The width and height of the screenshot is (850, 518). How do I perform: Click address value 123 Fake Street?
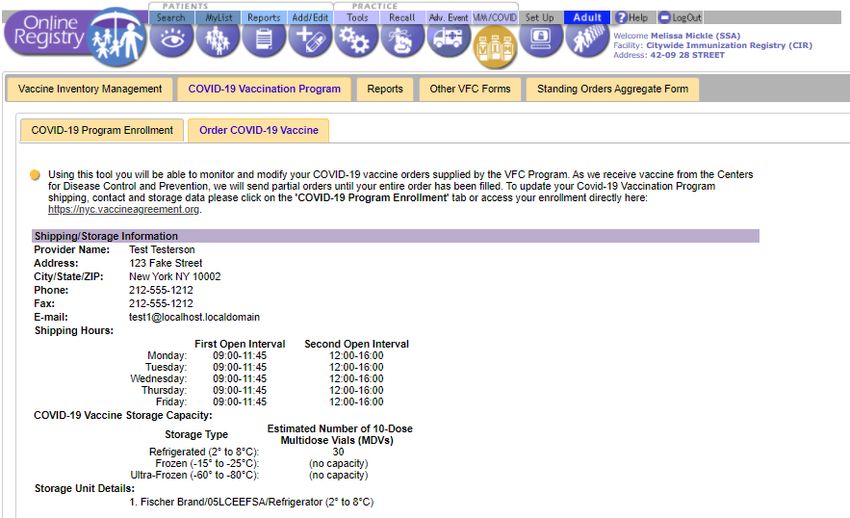(165, 263)
